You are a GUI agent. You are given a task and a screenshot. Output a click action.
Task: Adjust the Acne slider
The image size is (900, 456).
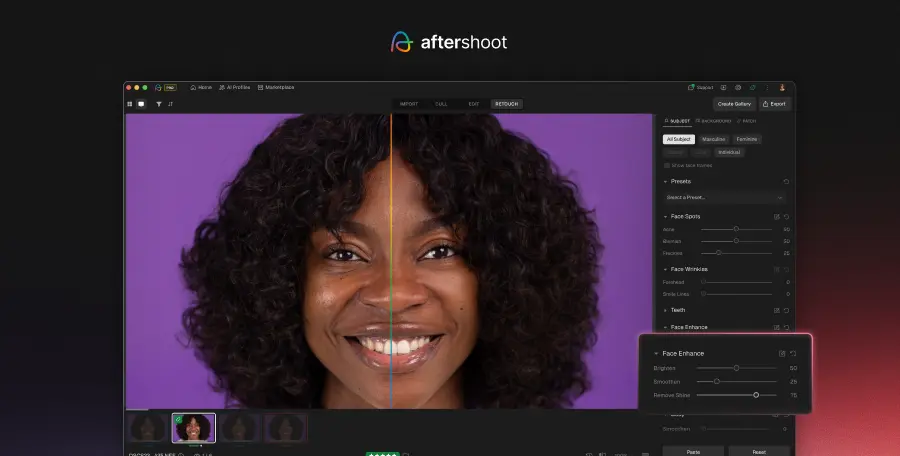(x=736, y=229)
